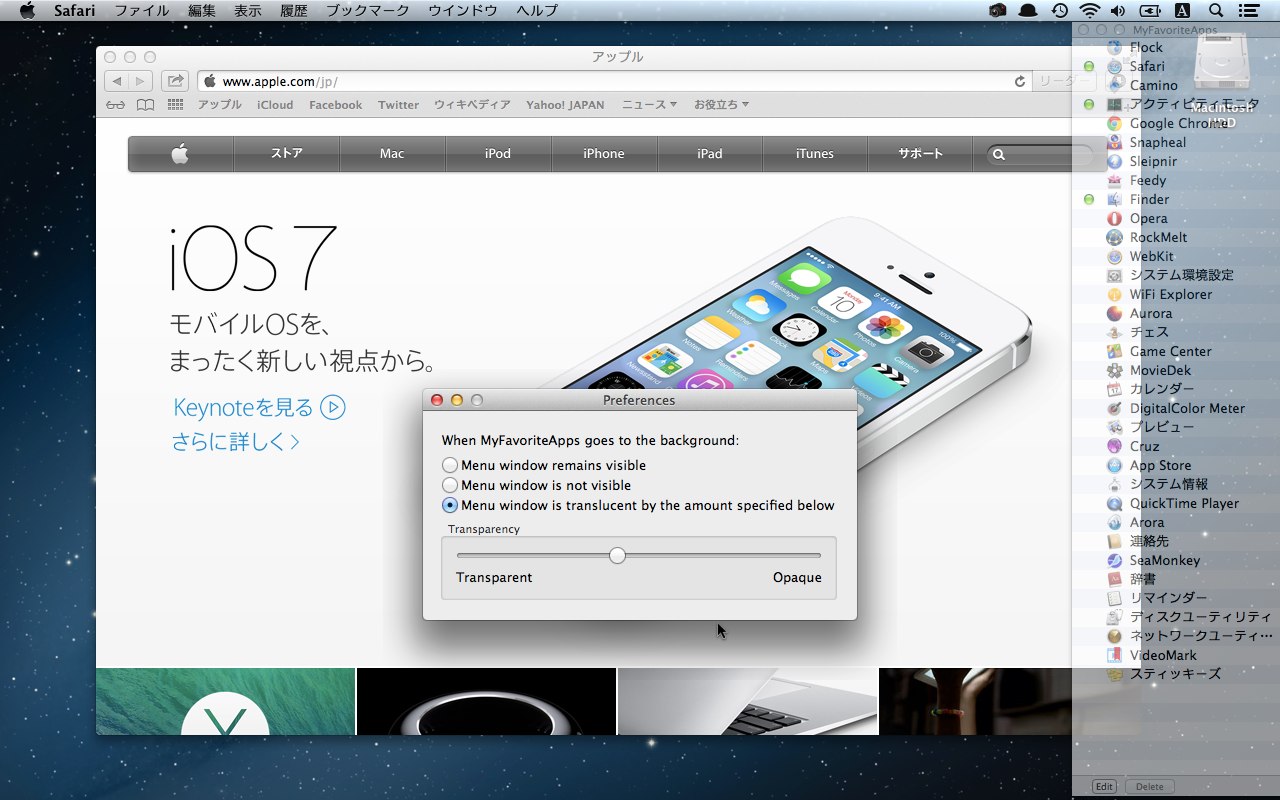Open the Facebook bookmark
This screenshot has width=1280, height=800.
pyautogui.click(x=335, y=105)
